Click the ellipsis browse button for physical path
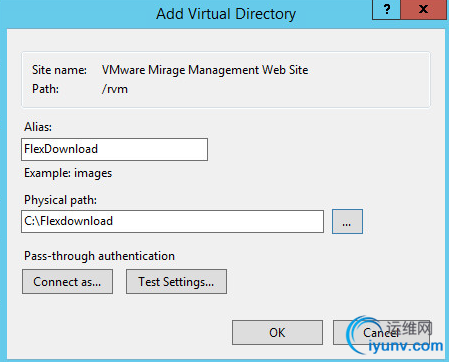The height and width of the screenshot is (362, 449). tap(347, 222)
